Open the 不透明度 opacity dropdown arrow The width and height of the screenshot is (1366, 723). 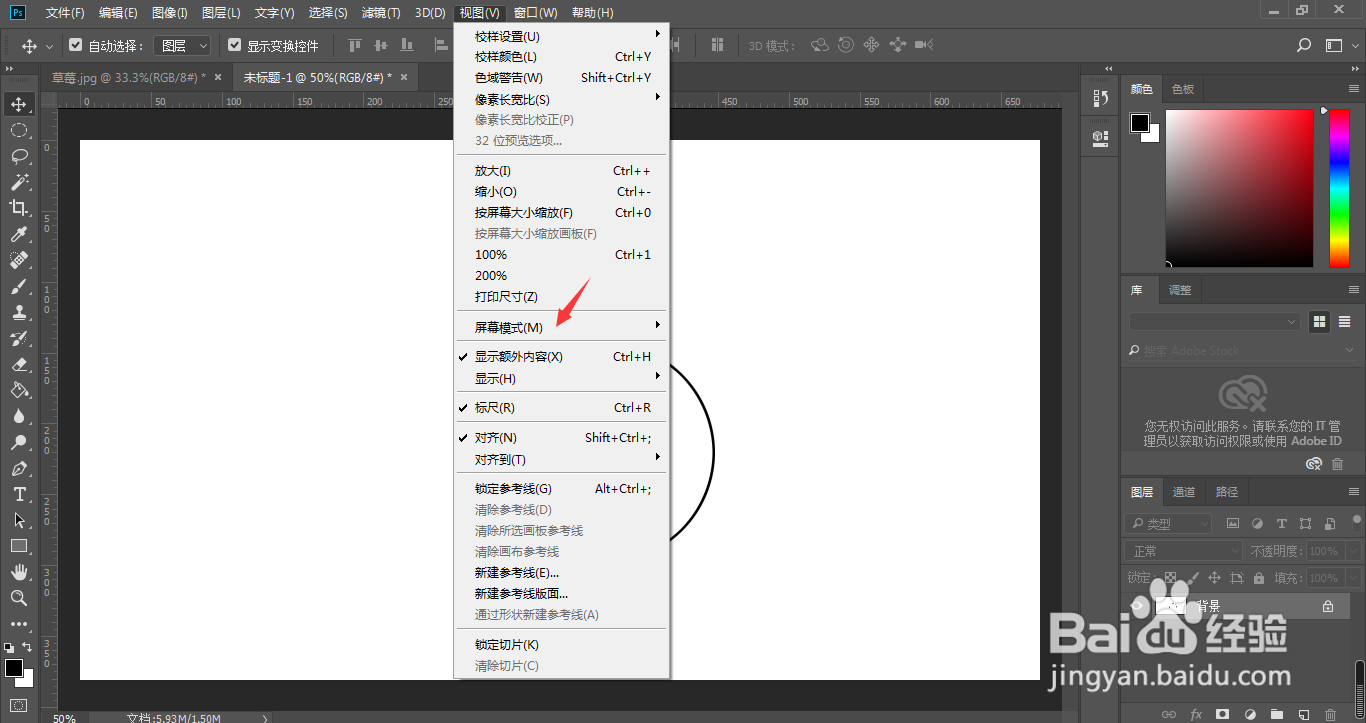tap(1352, 551)
